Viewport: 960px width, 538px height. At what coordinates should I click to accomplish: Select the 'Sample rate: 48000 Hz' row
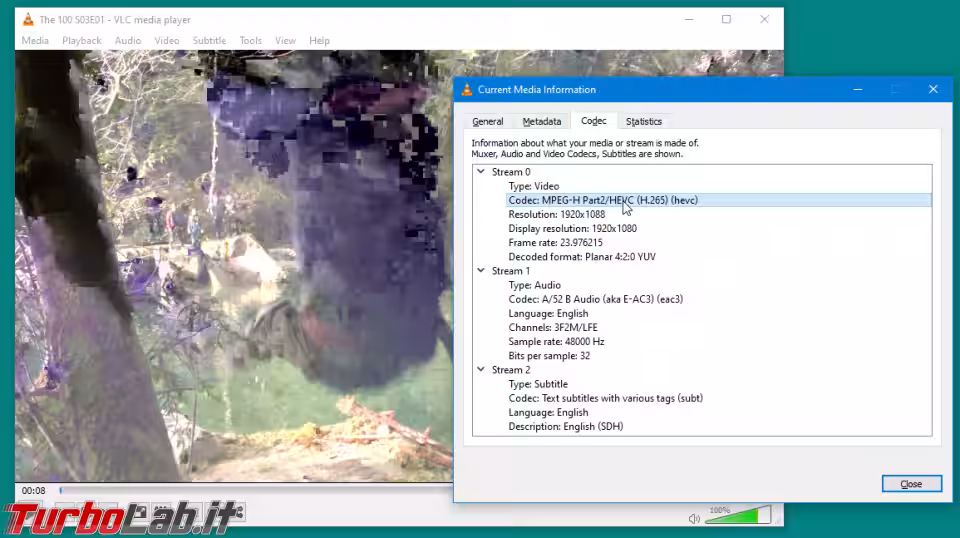click(556, 342)
